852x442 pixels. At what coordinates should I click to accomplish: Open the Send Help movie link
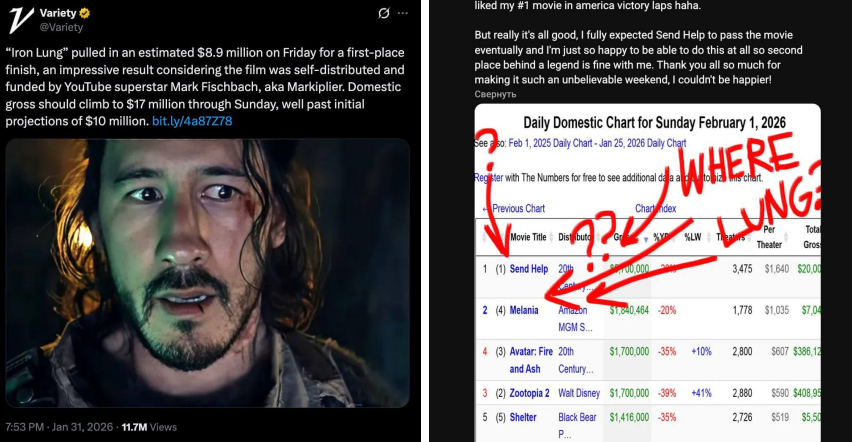coord(528,269)
